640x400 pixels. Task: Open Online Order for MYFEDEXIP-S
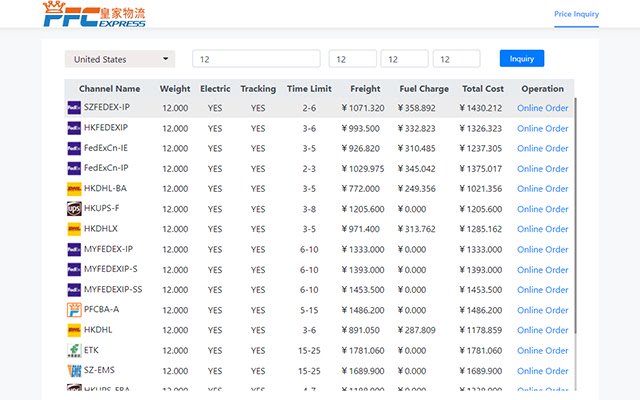[x=542, y=270]
